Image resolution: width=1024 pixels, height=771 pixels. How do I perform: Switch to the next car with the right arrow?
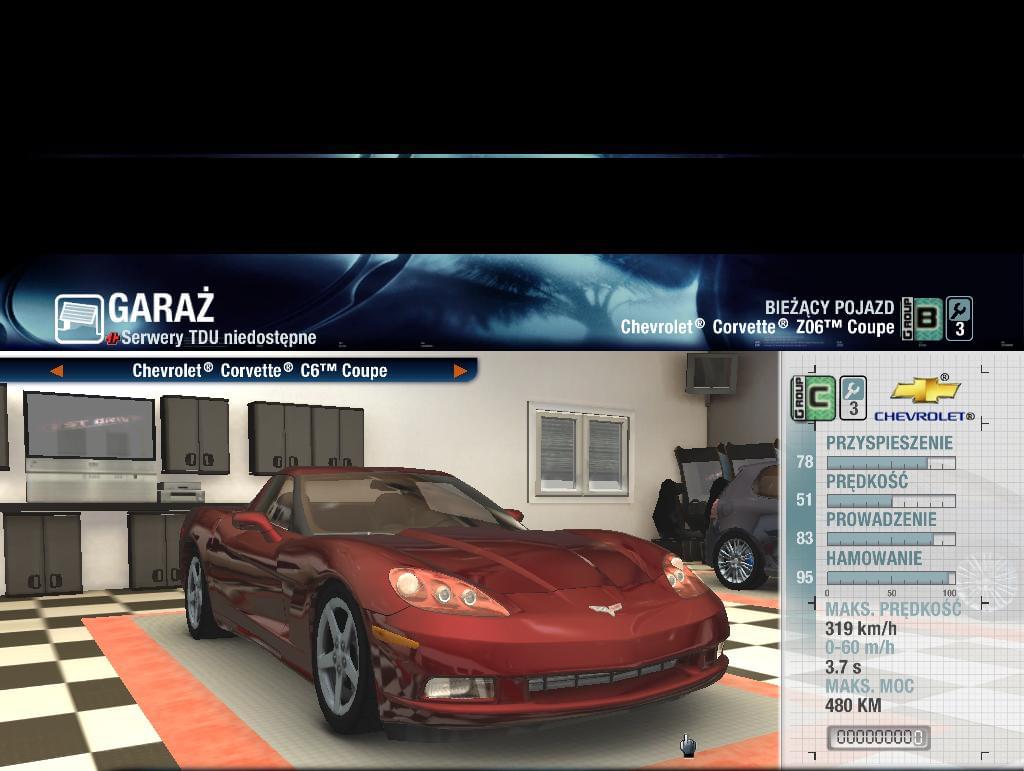pyautogui.click(x=460, y=371)
